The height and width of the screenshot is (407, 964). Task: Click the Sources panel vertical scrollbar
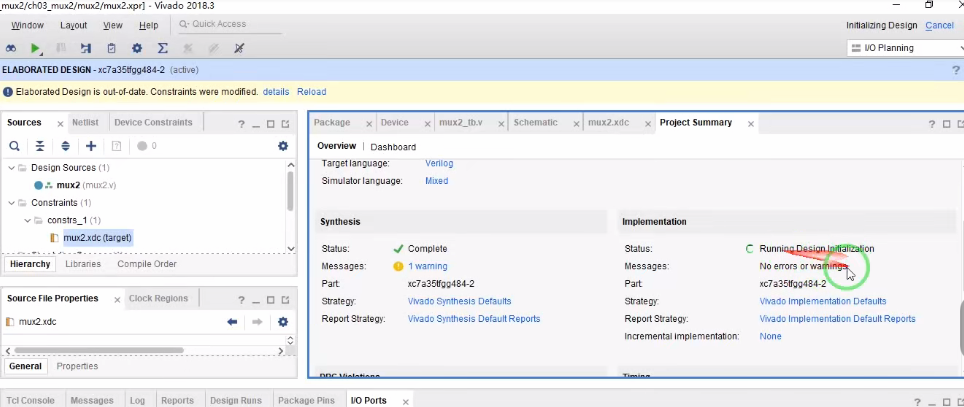click(x=291, y=191)
